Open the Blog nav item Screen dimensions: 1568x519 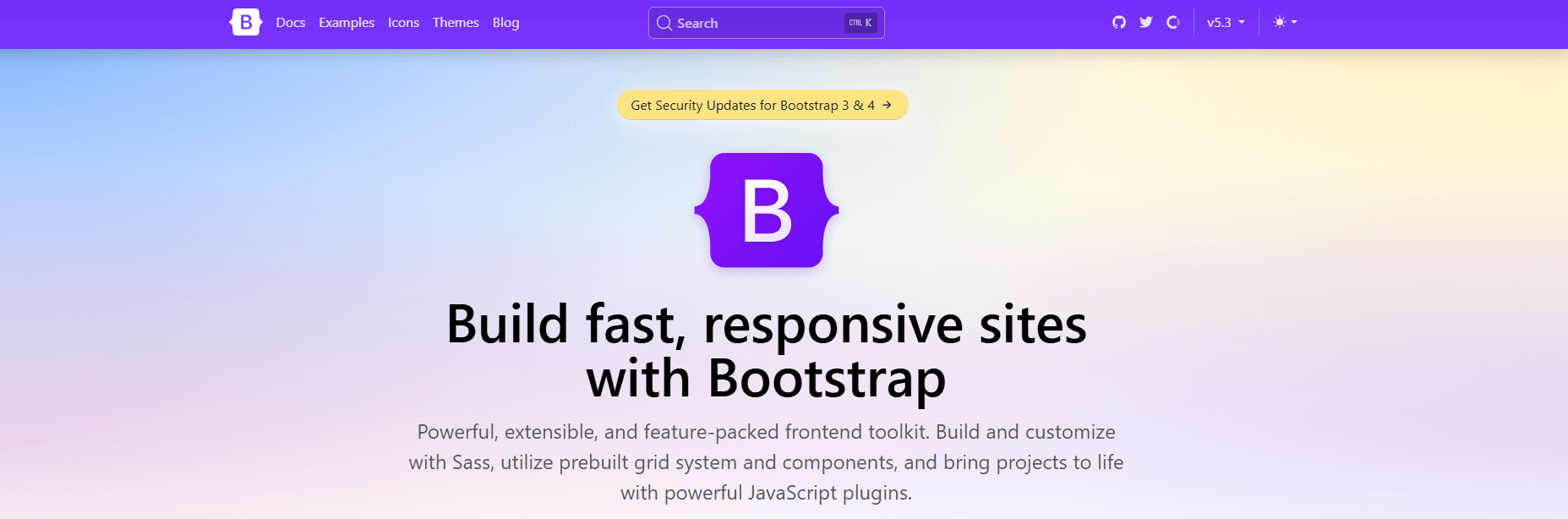coord(505,23)
